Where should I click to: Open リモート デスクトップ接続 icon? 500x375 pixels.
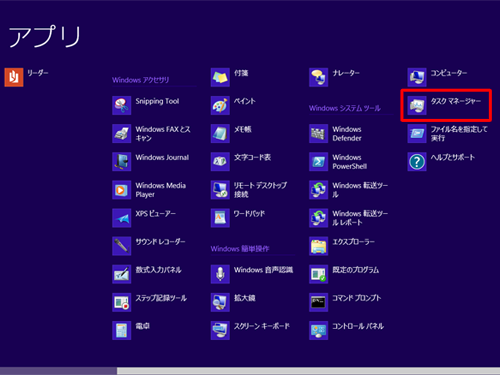click(220, 190)
